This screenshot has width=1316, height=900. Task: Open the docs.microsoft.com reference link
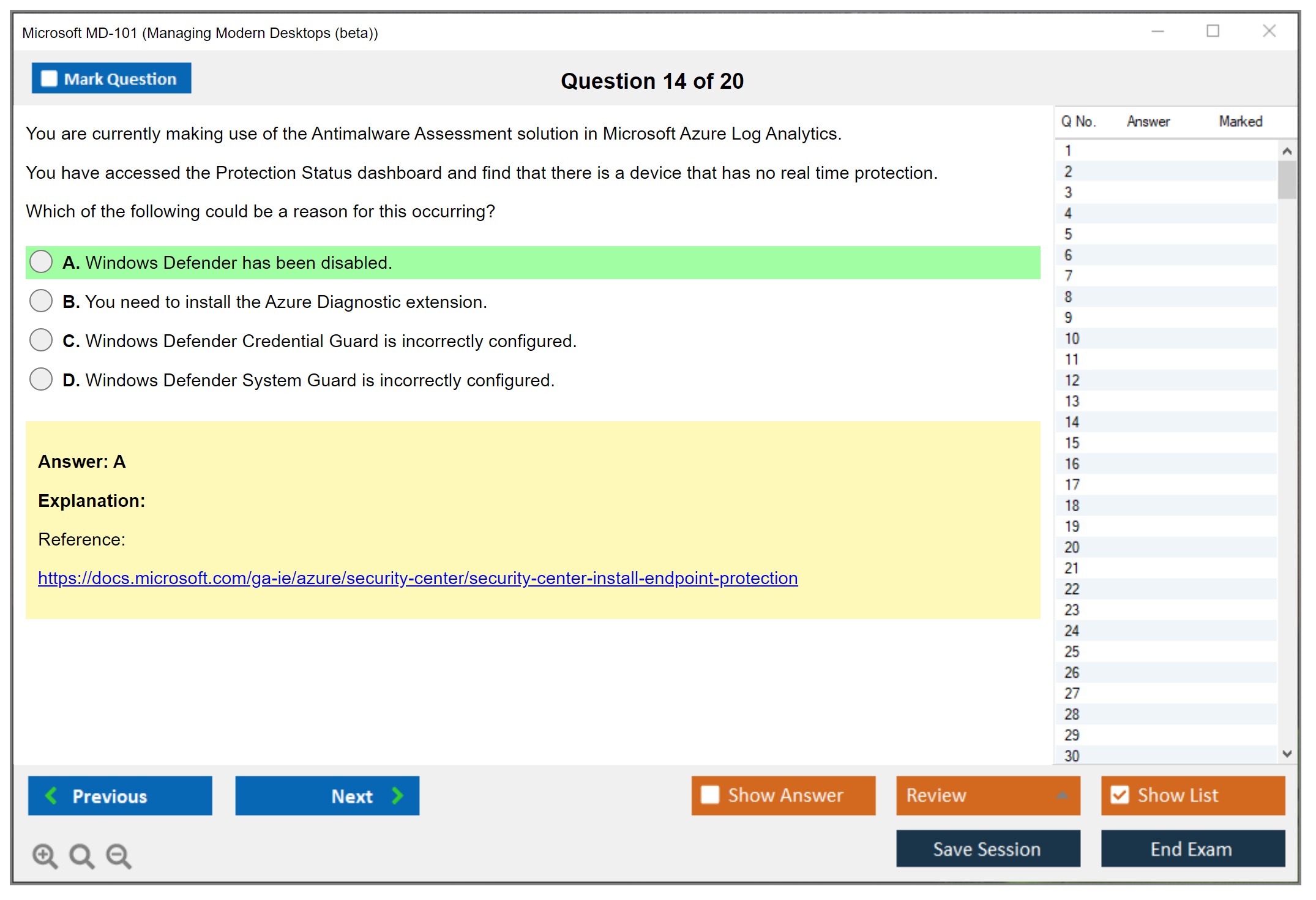pos(417,578)
